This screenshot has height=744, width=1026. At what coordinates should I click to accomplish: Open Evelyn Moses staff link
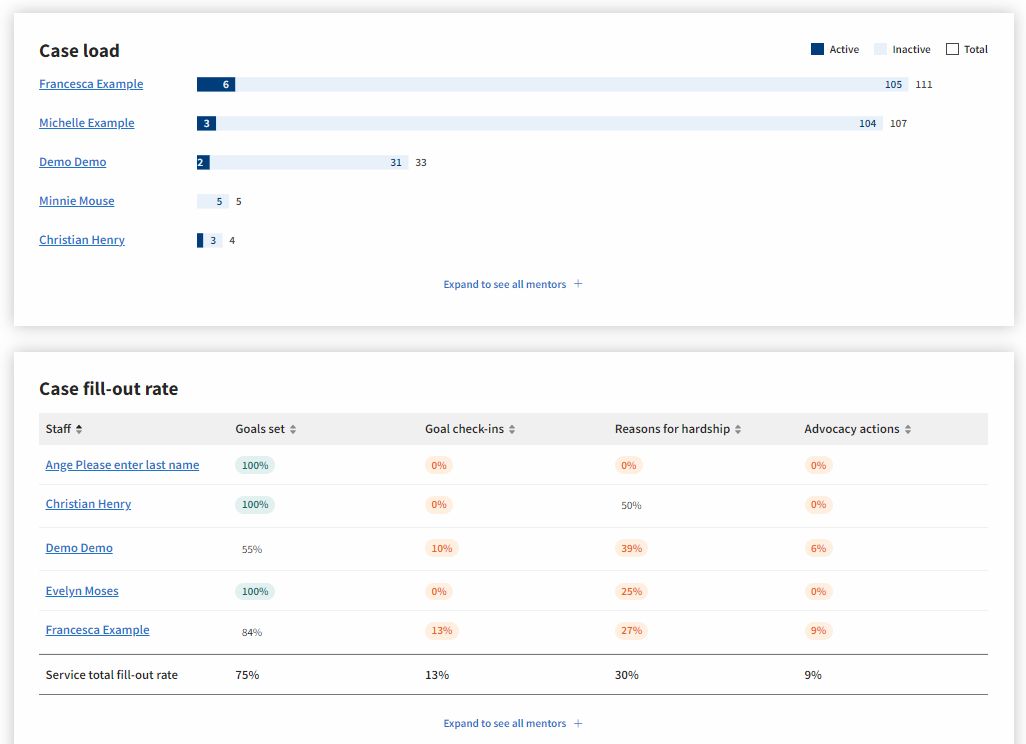pyautogui.click(x=82, y=591)
